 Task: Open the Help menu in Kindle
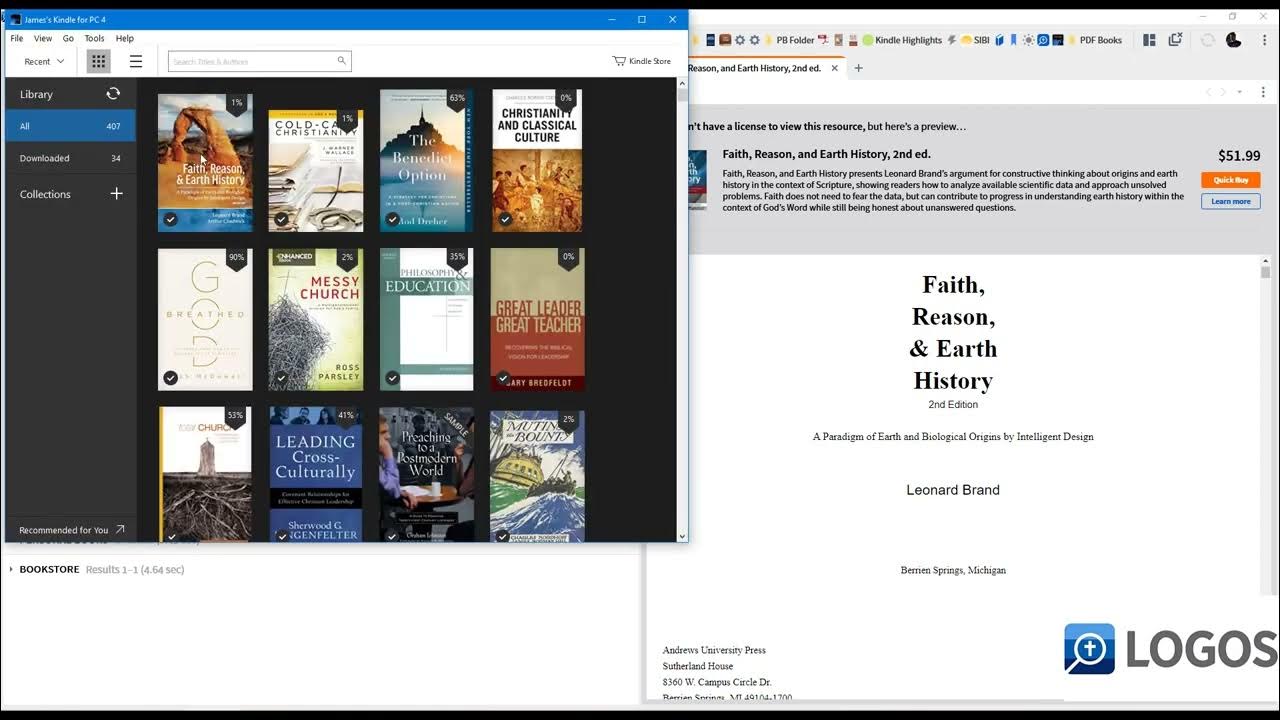[124, 38]
